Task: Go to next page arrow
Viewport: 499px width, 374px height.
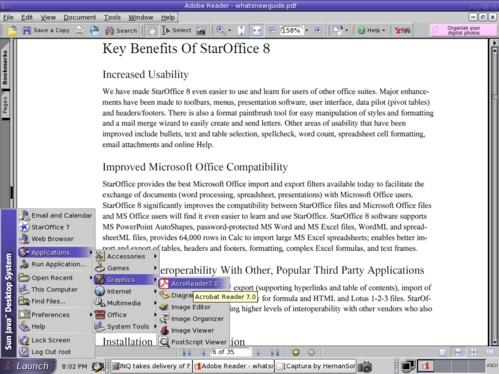Action: point(258,352)
